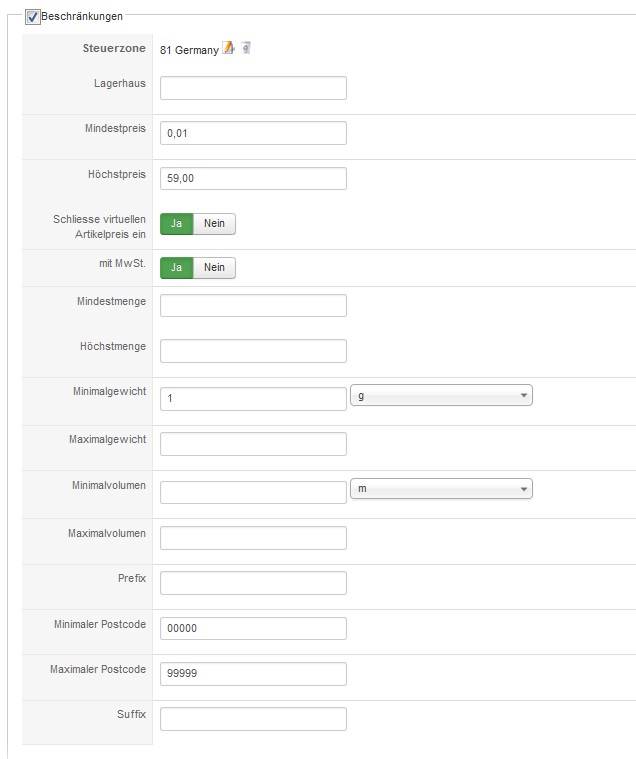
Task: Focus the Maximalgewicht input
Action: point(253,444)
